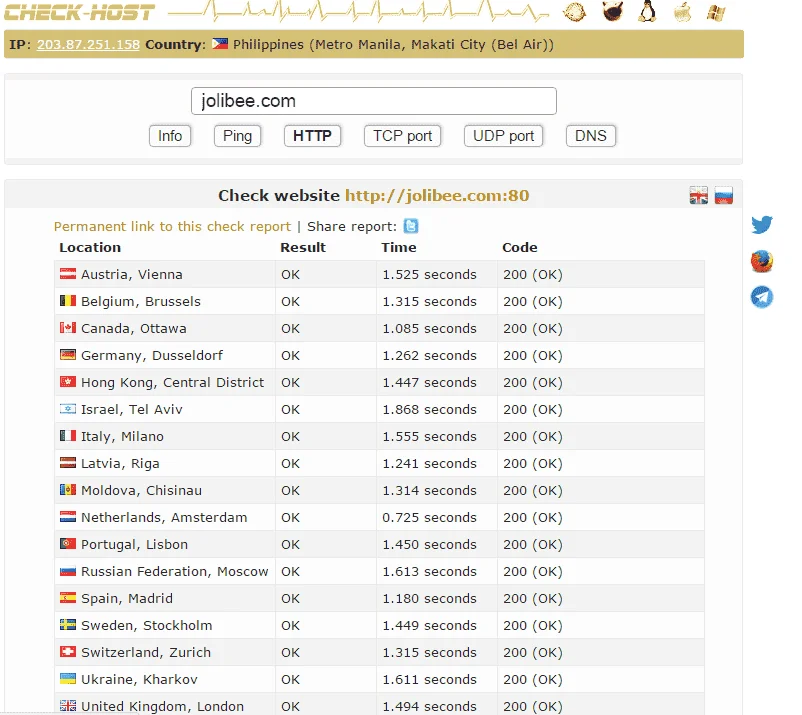The image size is (802, 715).
Task: Click the Hong Kong flag icon
Action: pos(68,382)
